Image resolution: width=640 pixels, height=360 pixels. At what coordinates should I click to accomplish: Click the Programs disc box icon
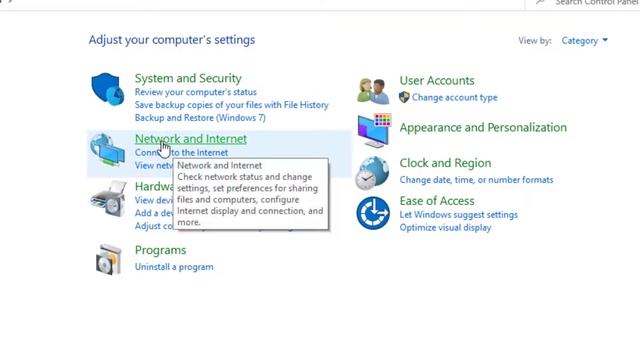coord(109,259)
